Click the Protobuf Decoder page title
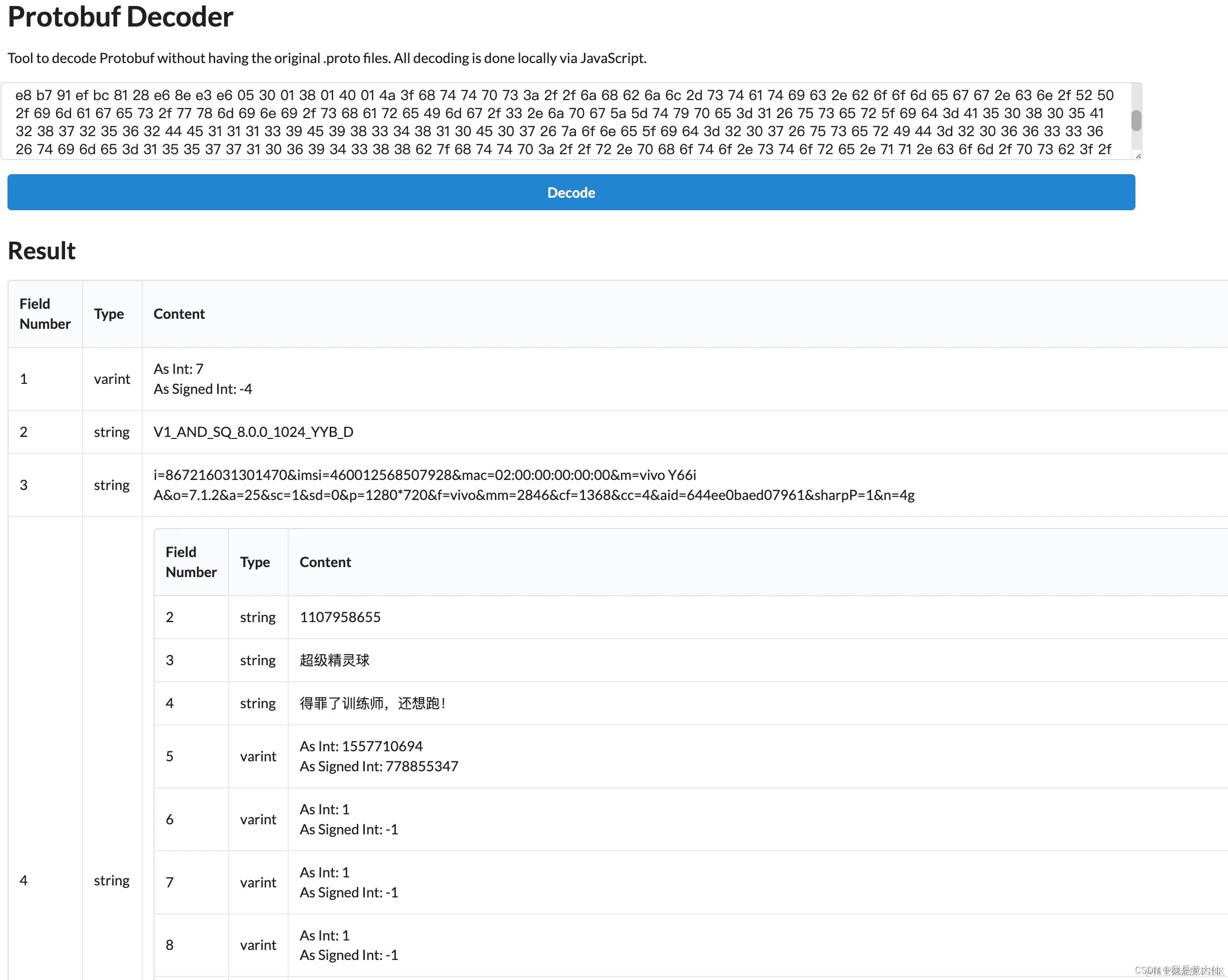1228x980 pixels. (120, 17)
